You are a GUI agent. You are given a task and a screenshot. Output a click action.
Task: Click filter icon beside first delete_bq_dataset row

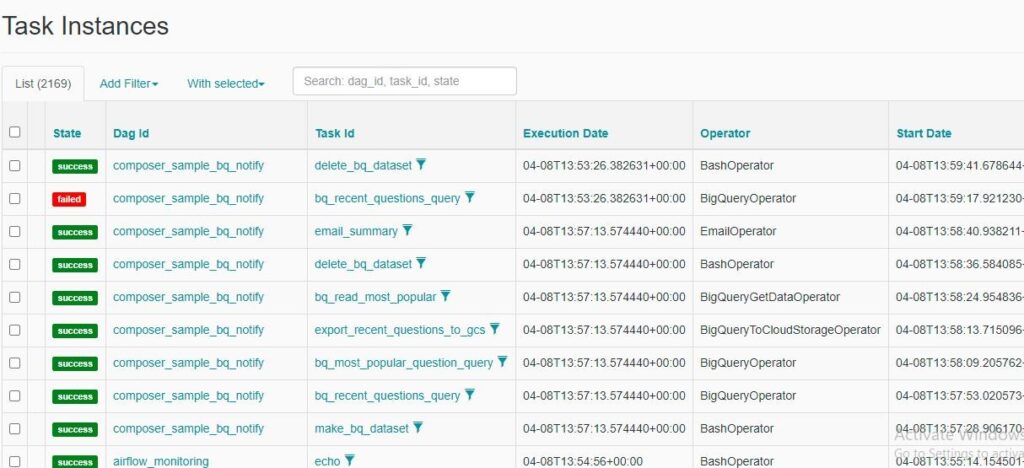(421, 165)
